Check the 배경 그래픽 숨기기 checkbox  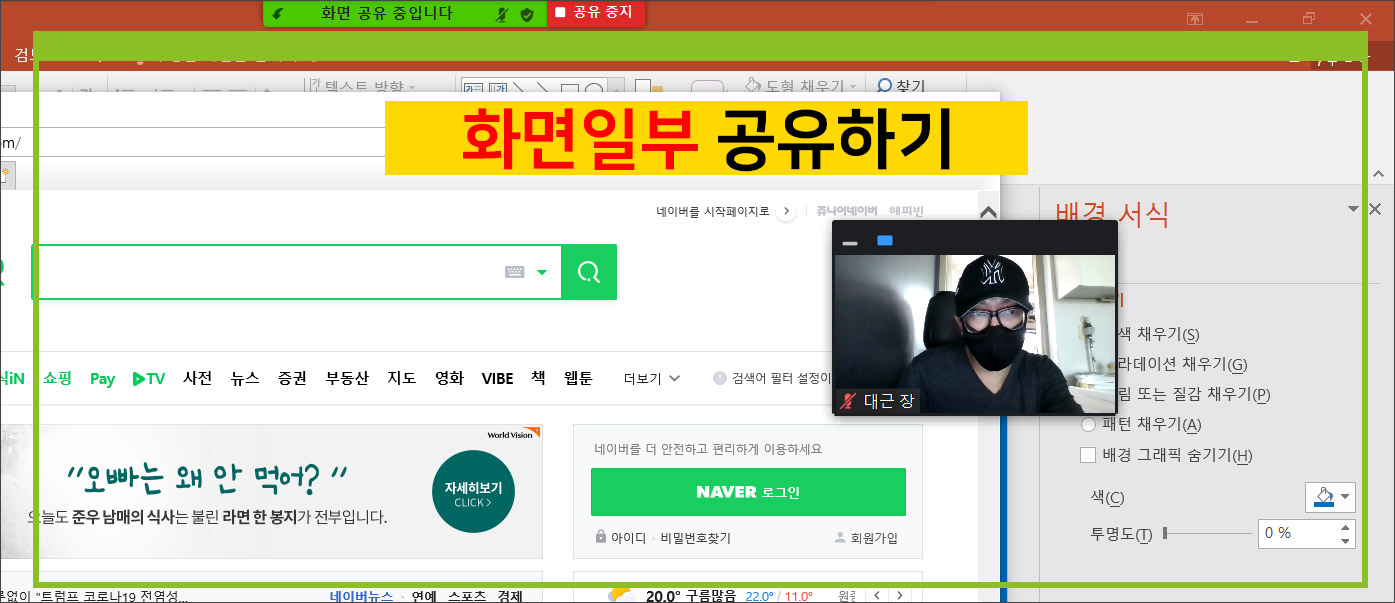point(1087,455)
